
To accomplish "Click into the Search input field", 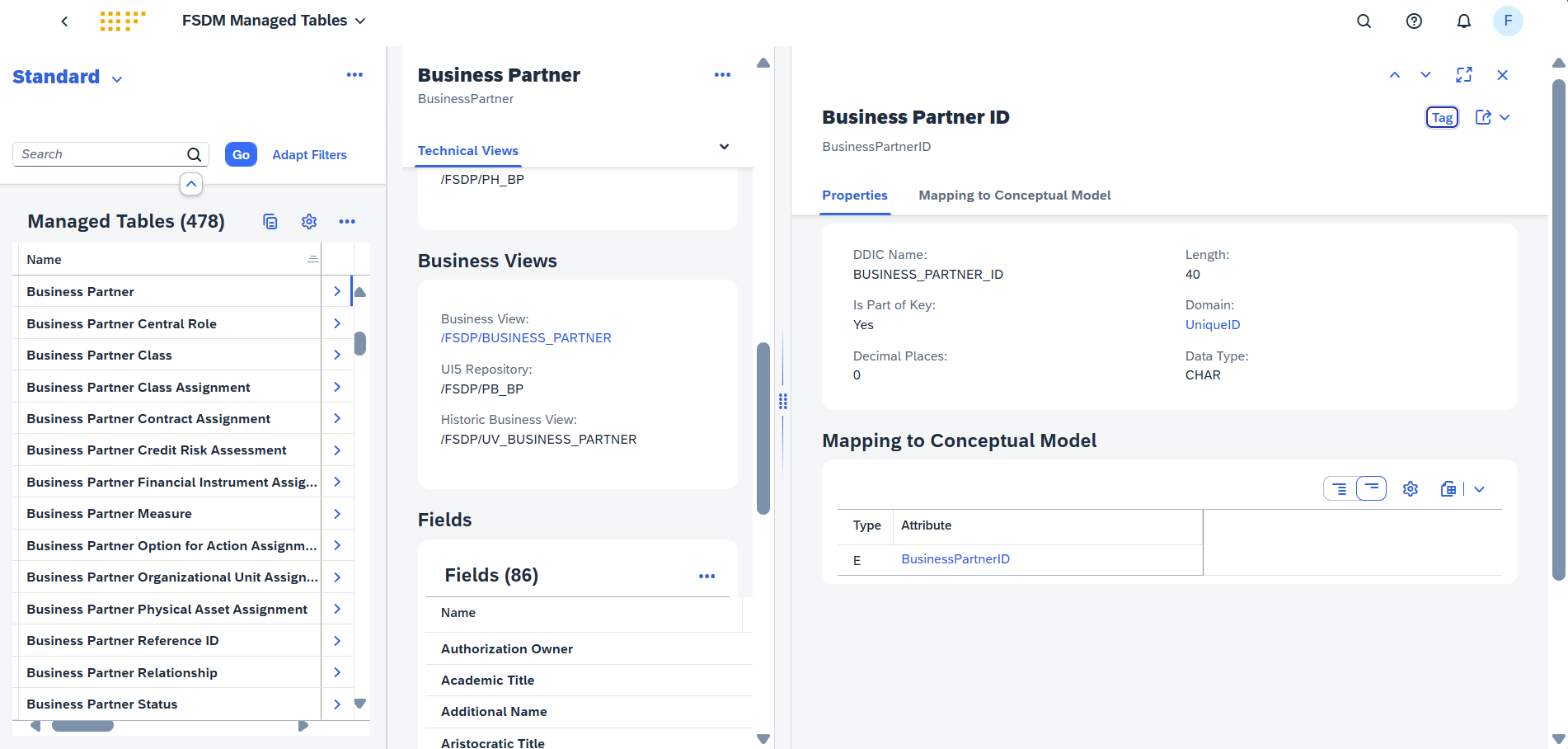I will (99, 154).
